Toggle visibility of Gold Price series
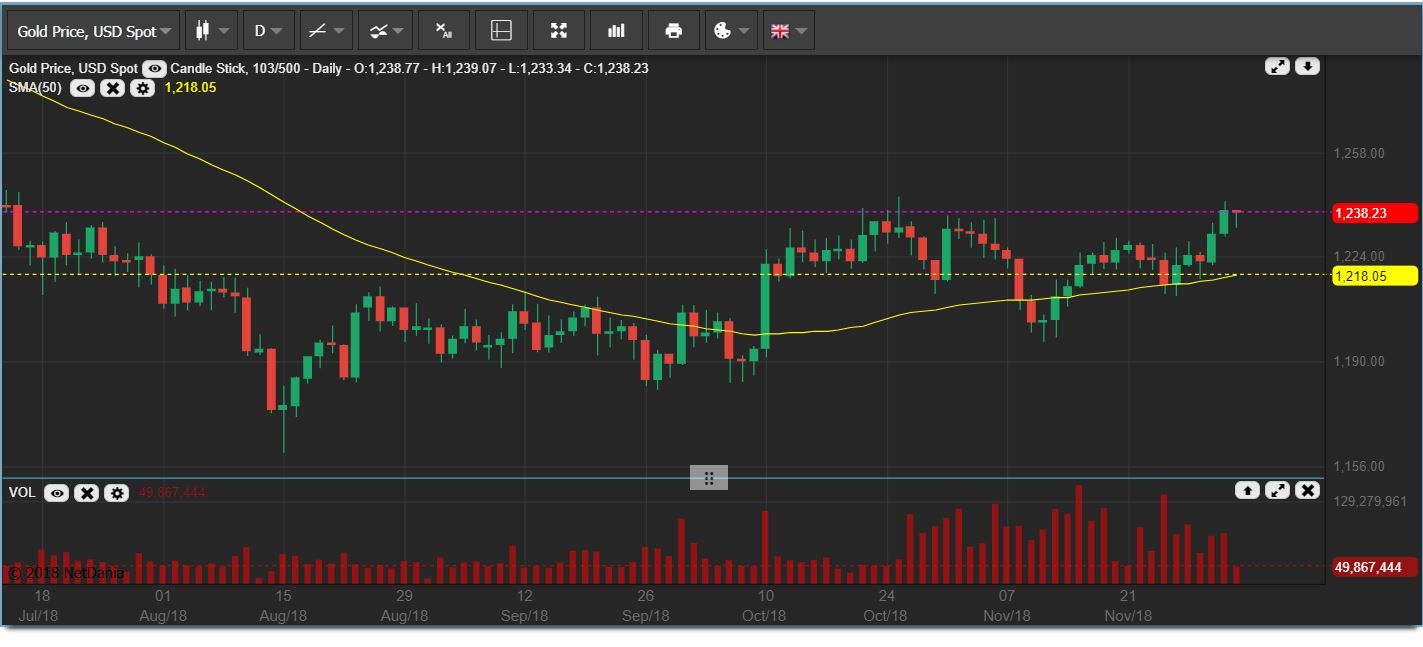 tap(154, 69)
